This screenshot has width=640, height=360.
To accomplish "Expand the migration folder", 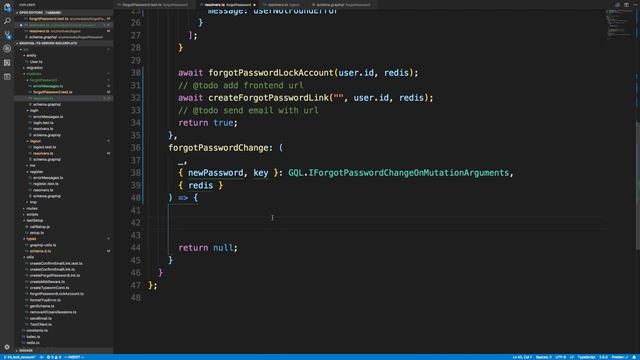I will pyautogui.click(x=34, y=68).
